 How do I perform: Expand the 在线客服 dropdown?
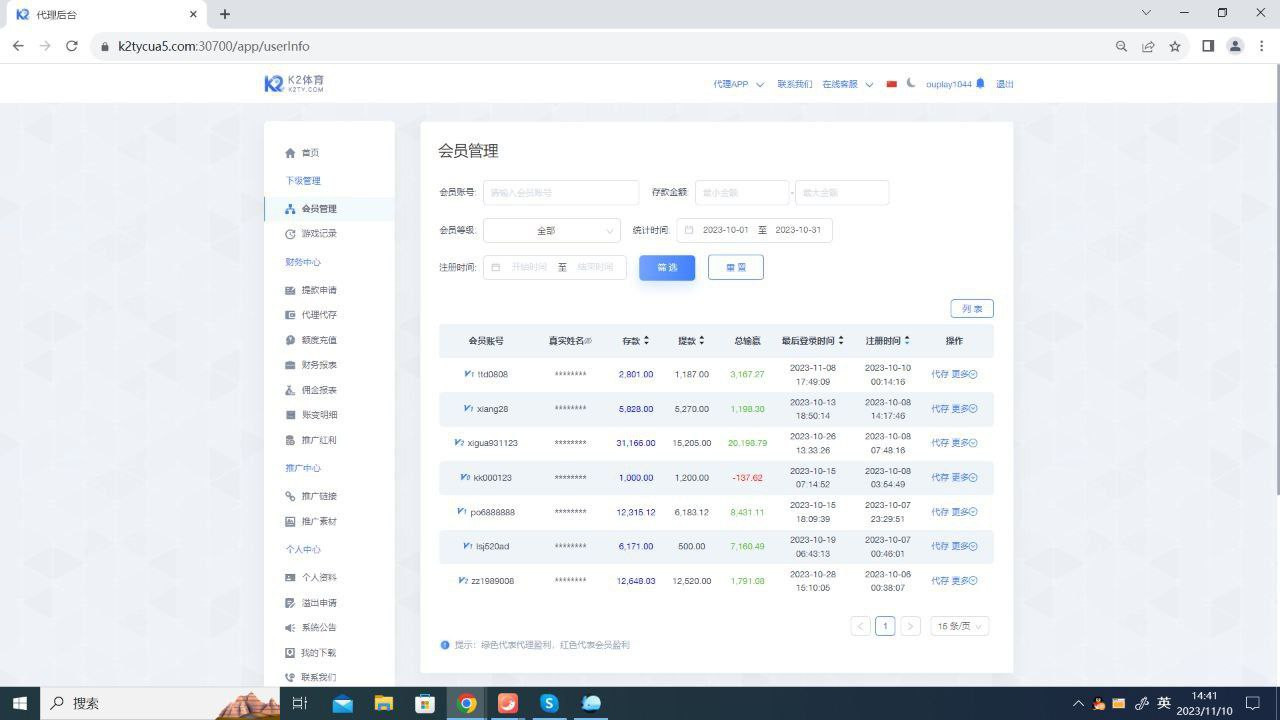847,84
